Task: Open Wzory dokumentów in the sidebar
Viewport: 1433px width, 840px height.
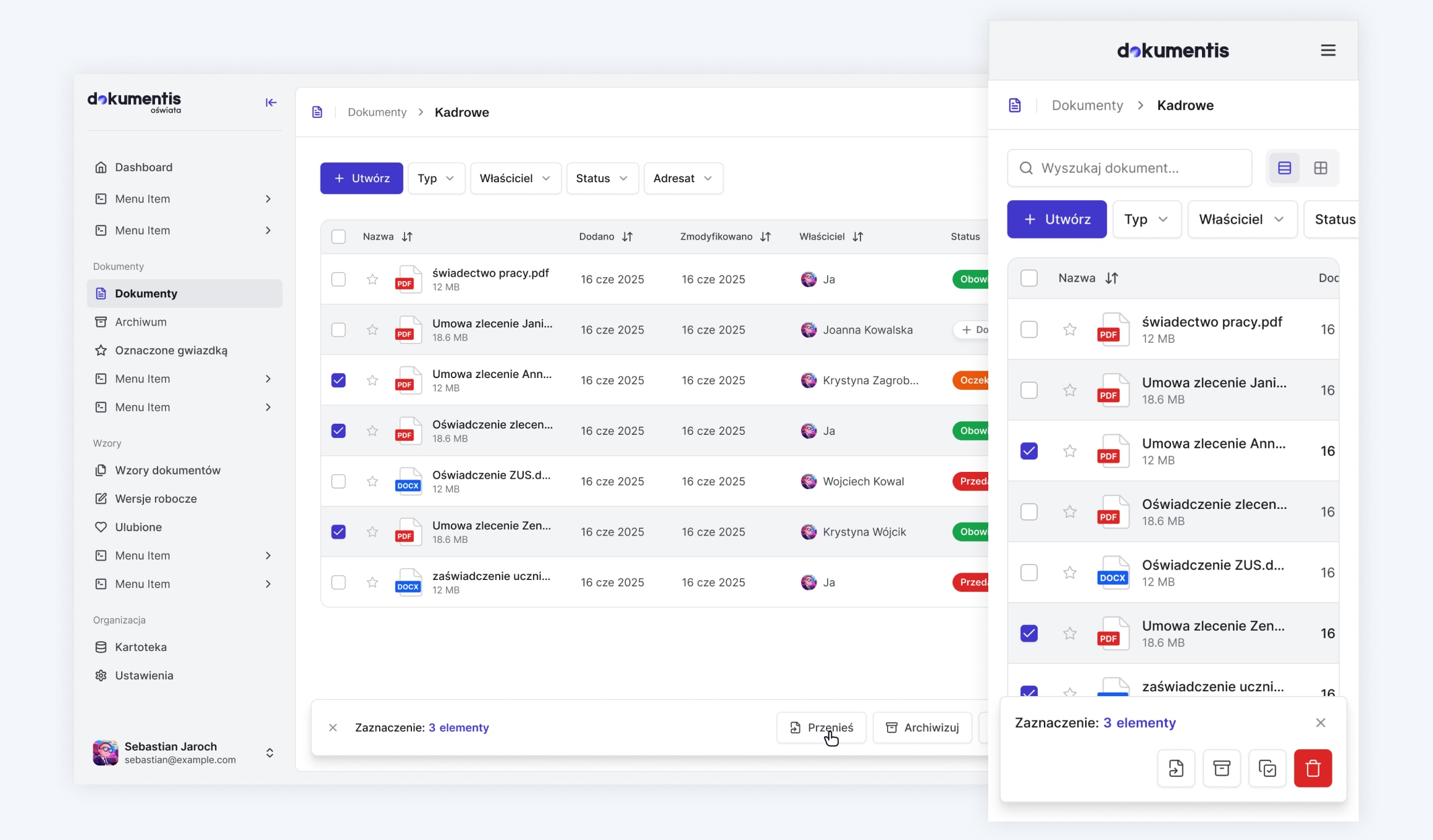Action: click(184, 470)
